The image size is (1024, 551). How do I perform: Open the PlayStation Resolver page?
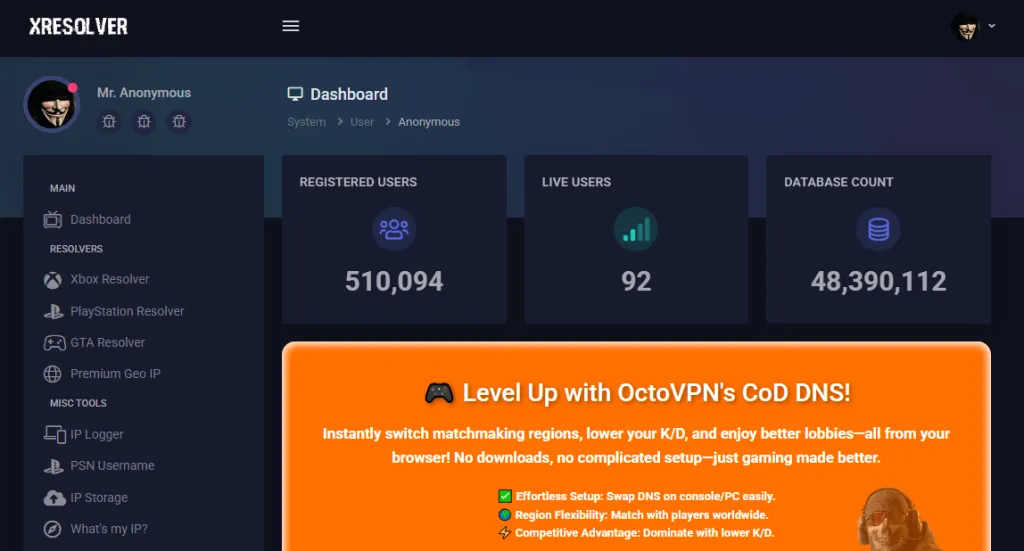127,311
